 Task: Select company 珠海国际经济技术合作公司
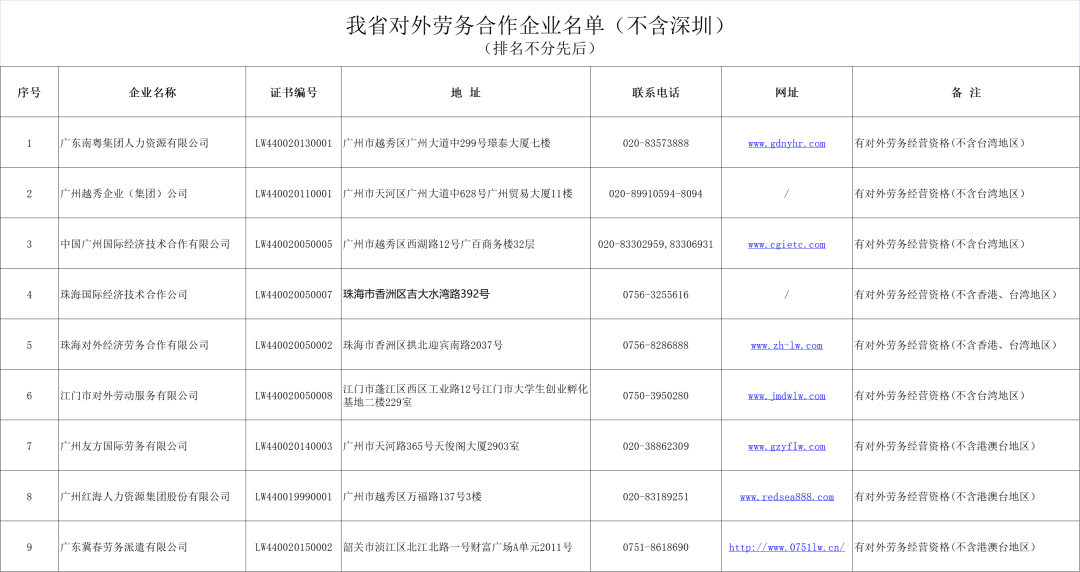(x=123, y=294)
